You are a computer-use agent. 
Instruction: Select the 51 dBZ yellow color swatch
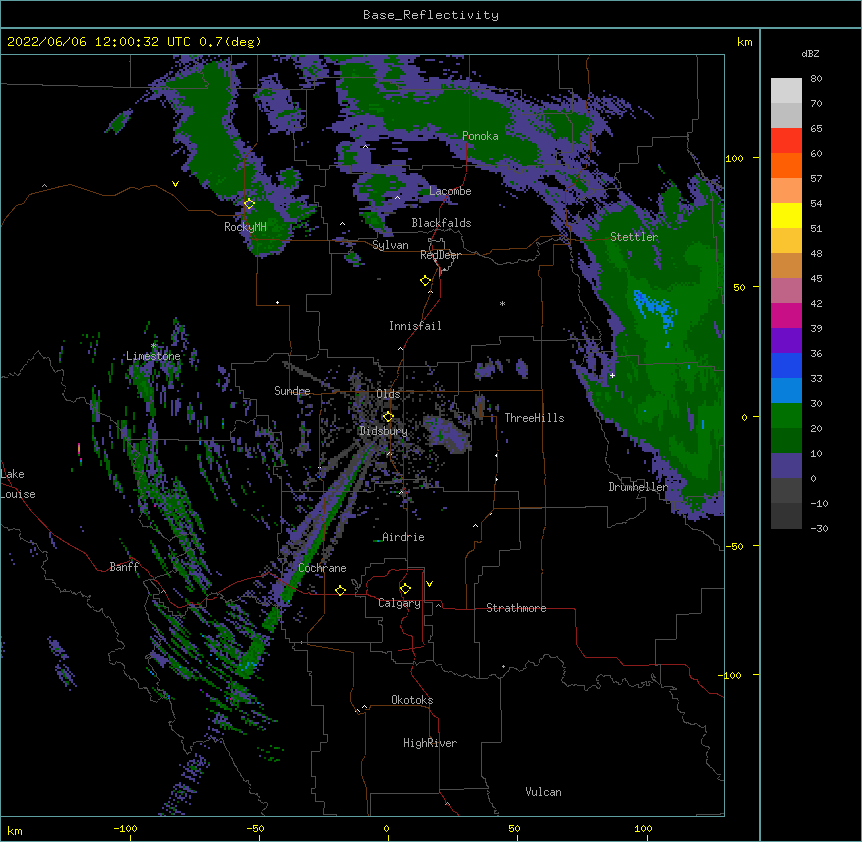[x=786, y=215]
